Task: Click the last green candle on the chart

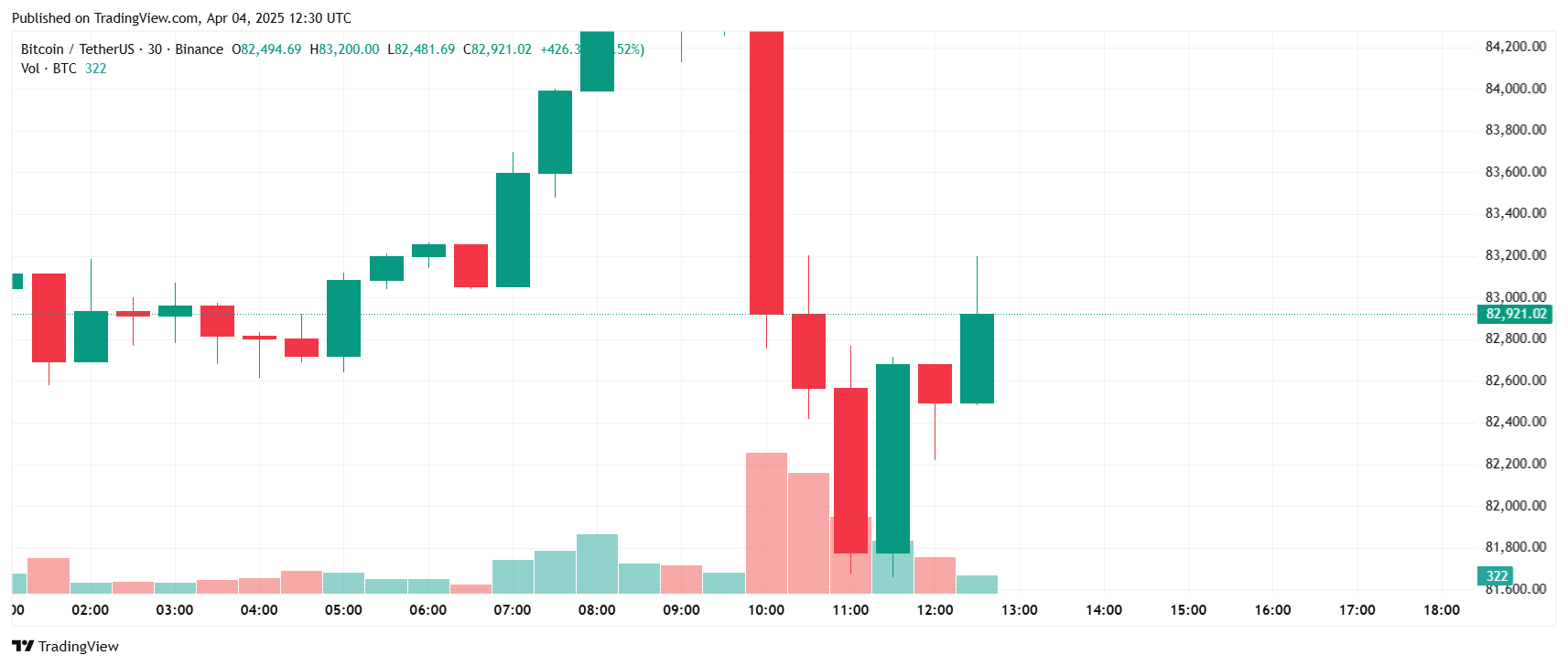Action: [x=977, y=358]
